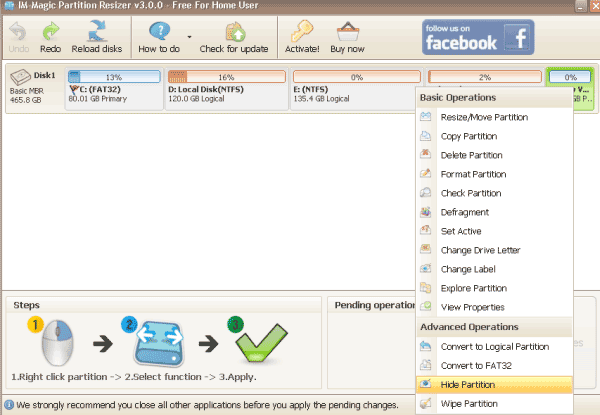The height and width of the screenshot is (415, 600).
Task: Click the Change Drive Letter icon
Action: [x=426, y=249]
